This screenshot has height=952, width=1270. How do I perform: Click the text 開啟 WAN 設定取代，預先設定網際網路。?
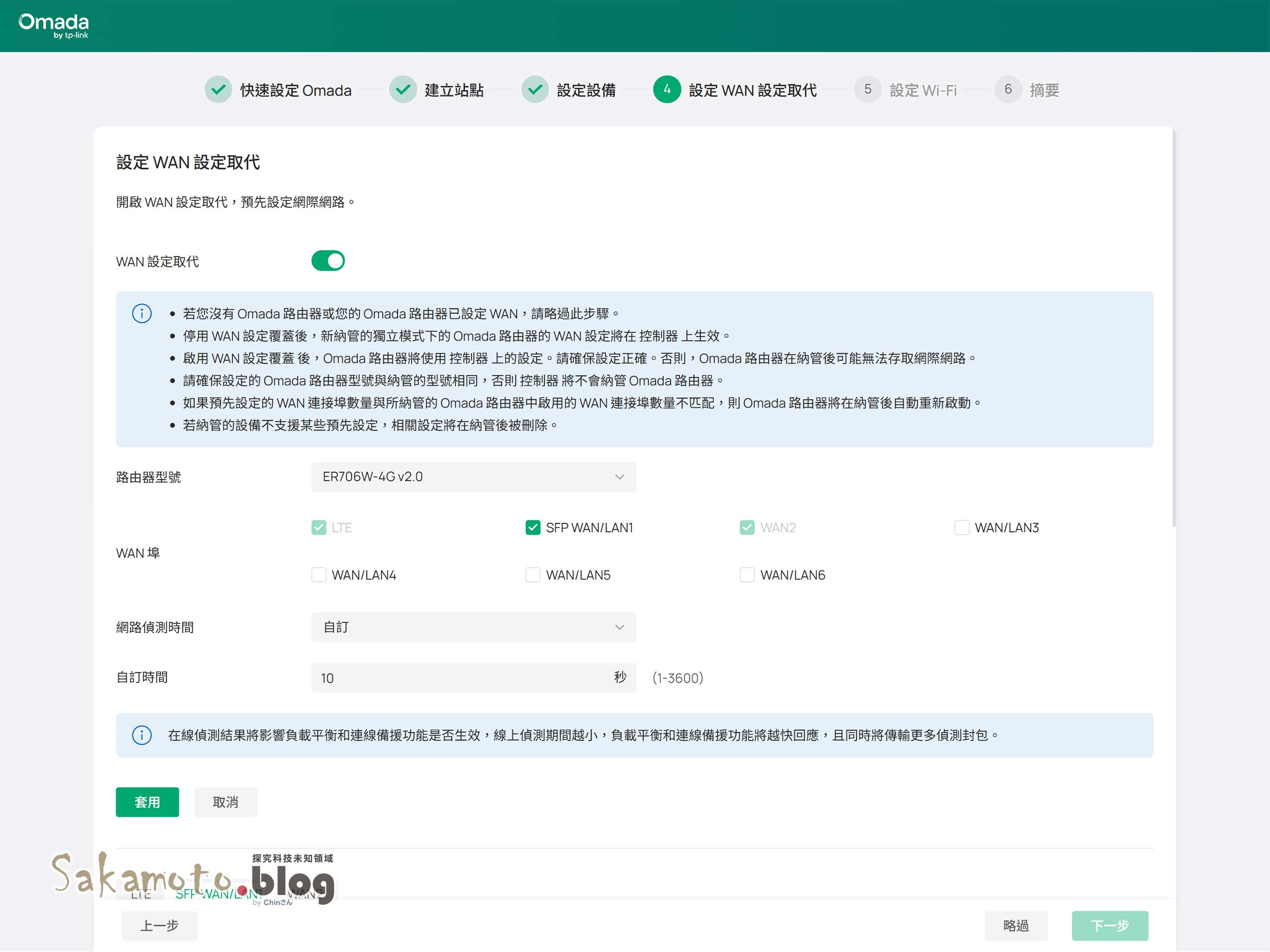pyautogui.click(x=236, y=202)
